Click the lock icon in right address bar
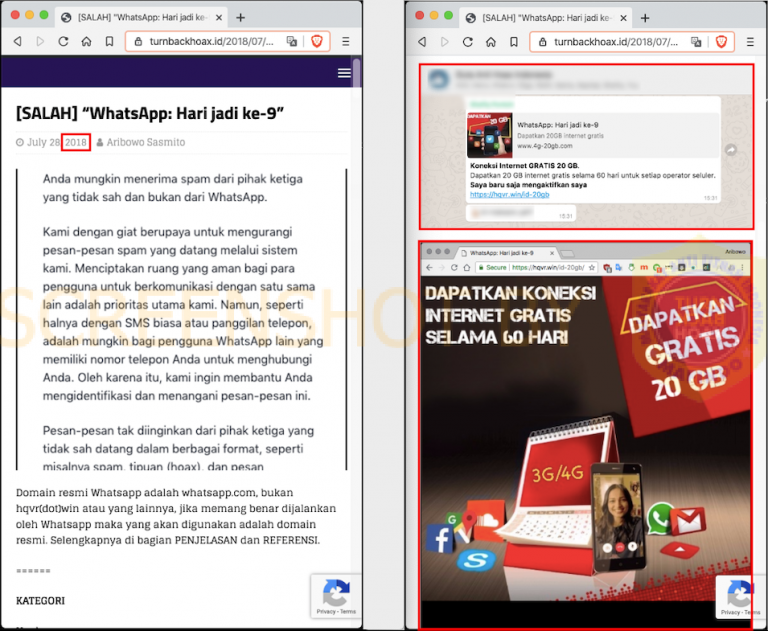This screenshot has height=631, width=768. [542, 42]
